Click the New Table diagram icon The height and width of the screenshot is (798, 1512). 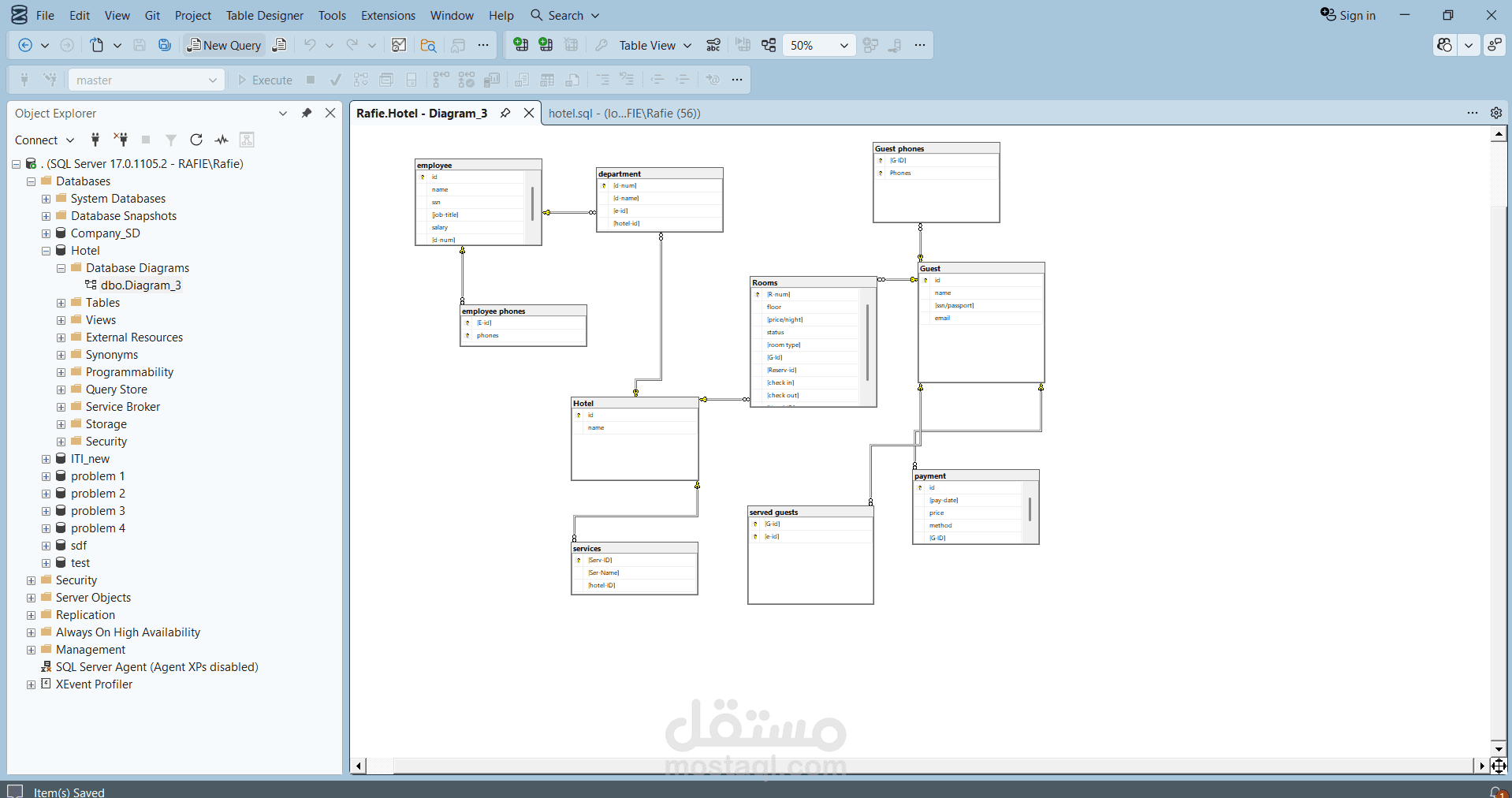coord(520,45)
